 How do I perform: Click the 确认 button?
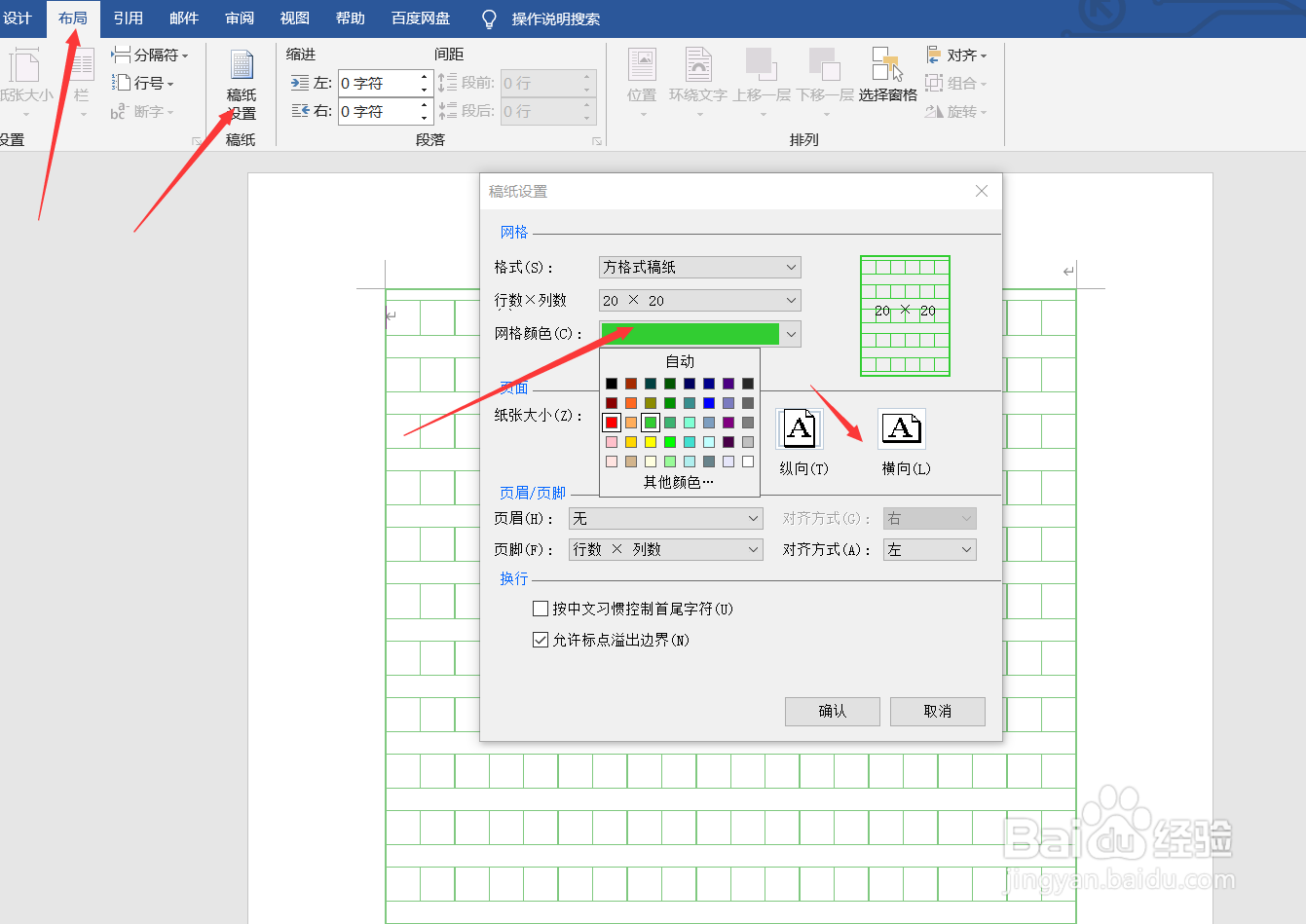point(833,712)
